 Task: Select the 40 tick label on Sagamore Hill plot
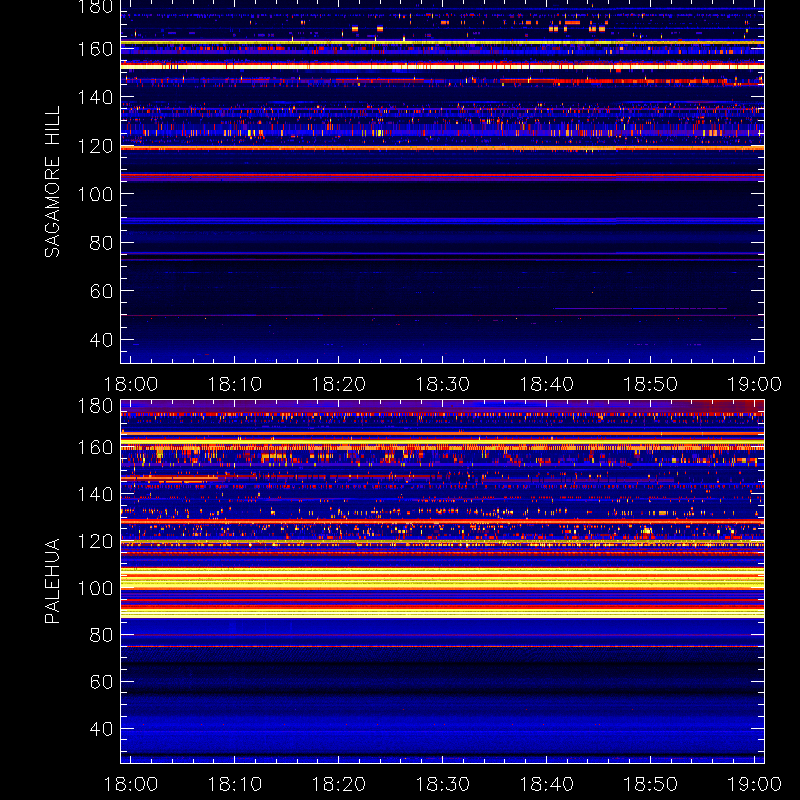[x=101, y=340]
